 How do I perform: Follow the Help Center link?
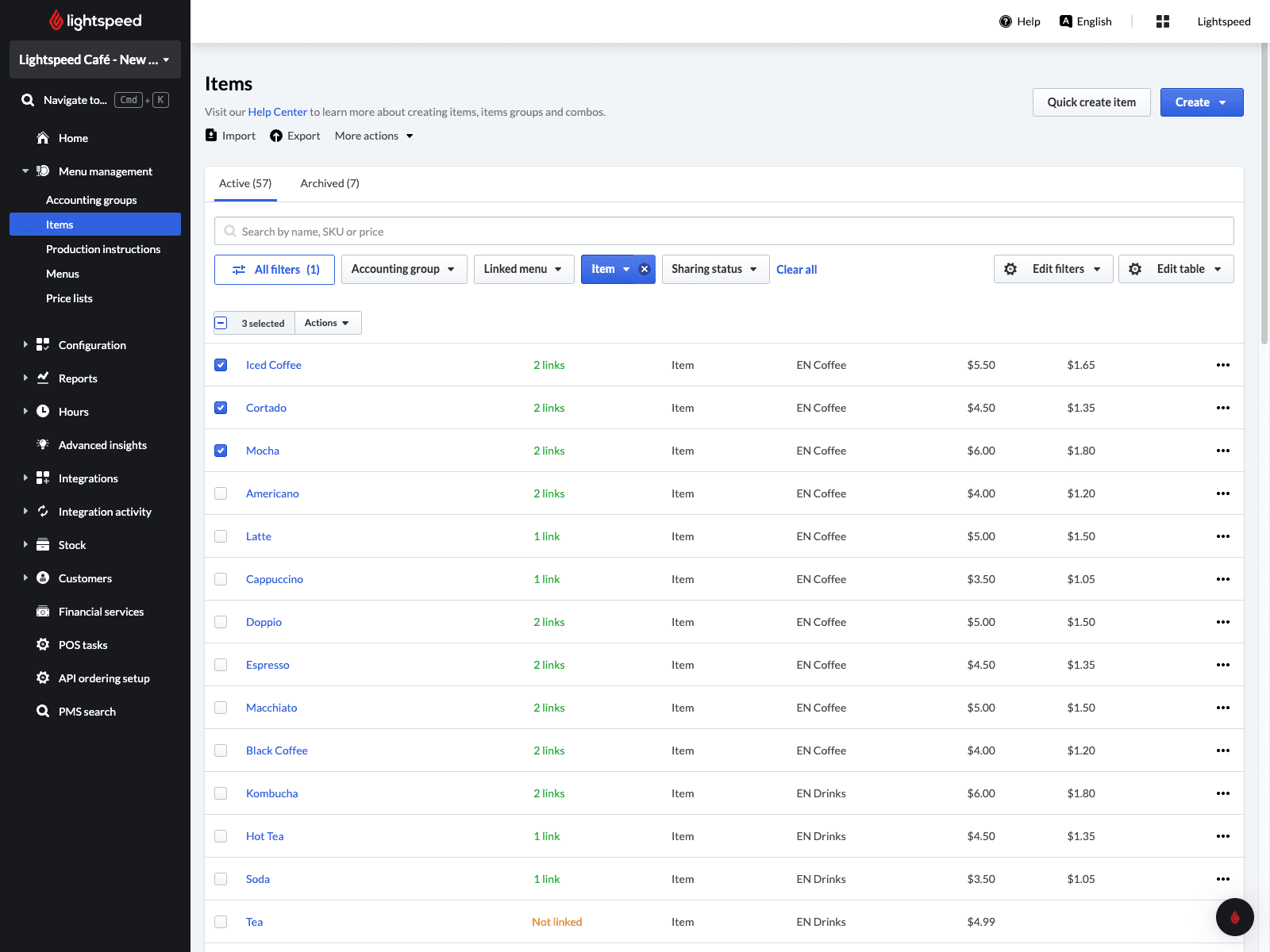click(278, 112)
